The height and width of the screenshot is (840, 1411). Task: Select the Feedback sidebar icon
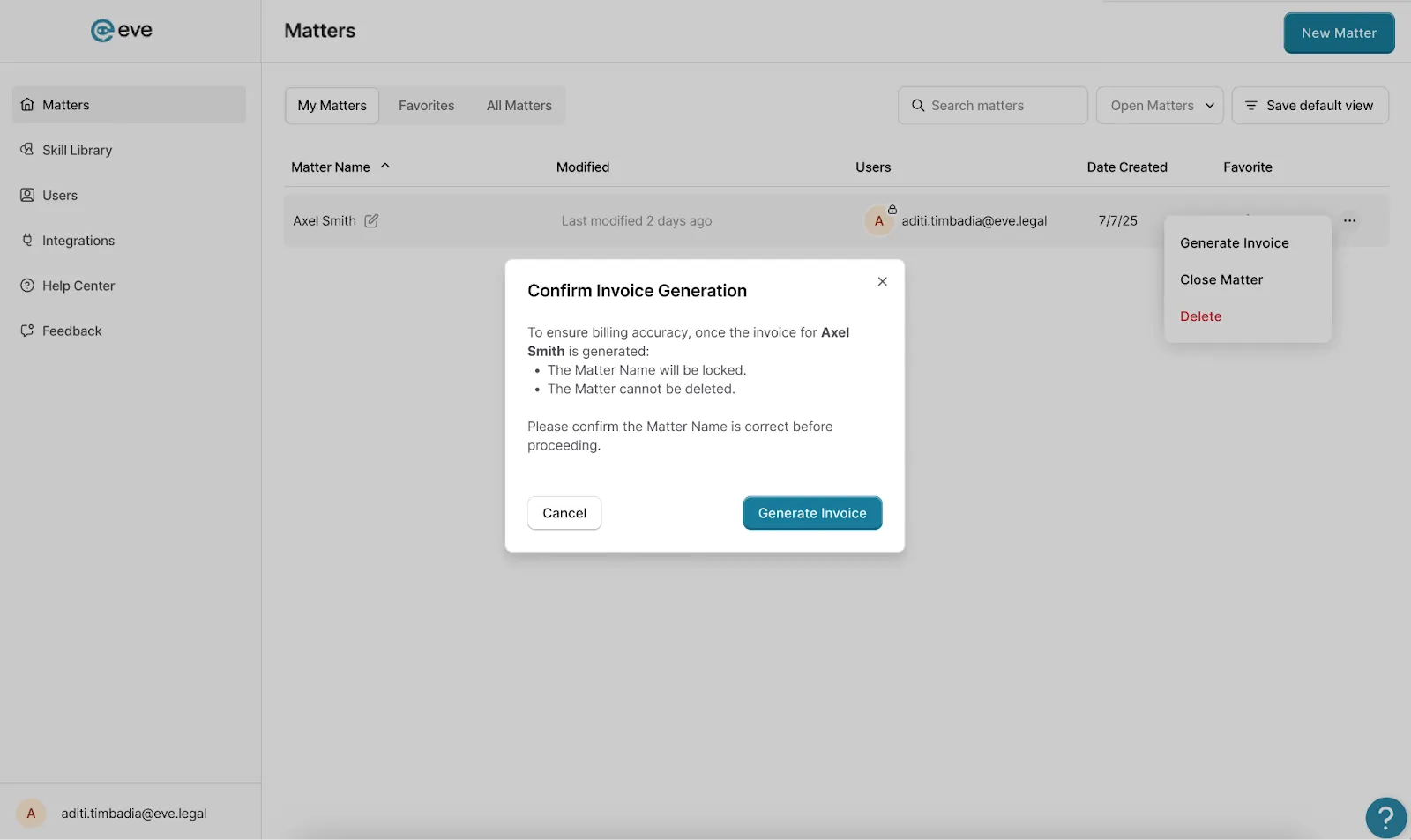click(x=27, y=331)
